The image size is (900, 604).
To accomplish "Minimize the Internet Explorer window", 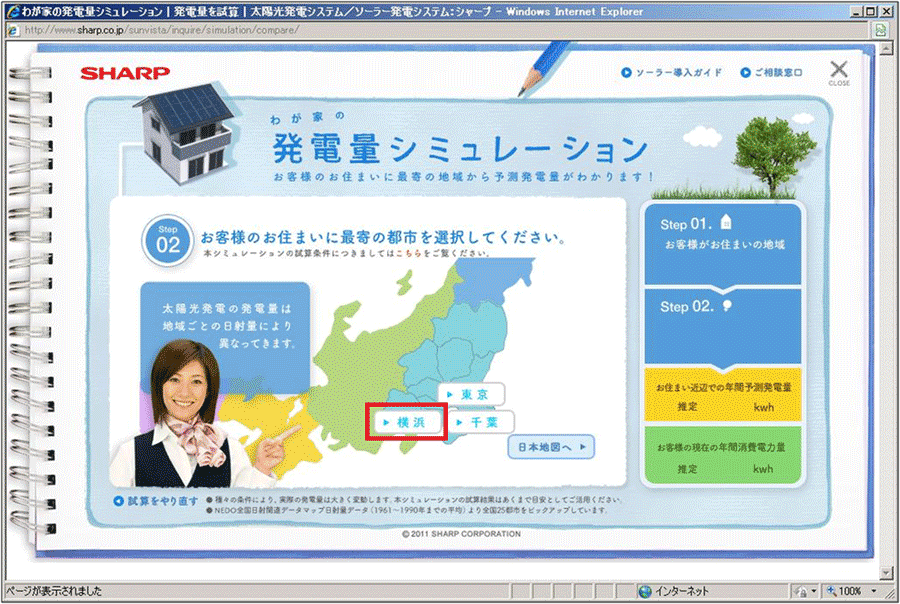I will coord(856,11).
